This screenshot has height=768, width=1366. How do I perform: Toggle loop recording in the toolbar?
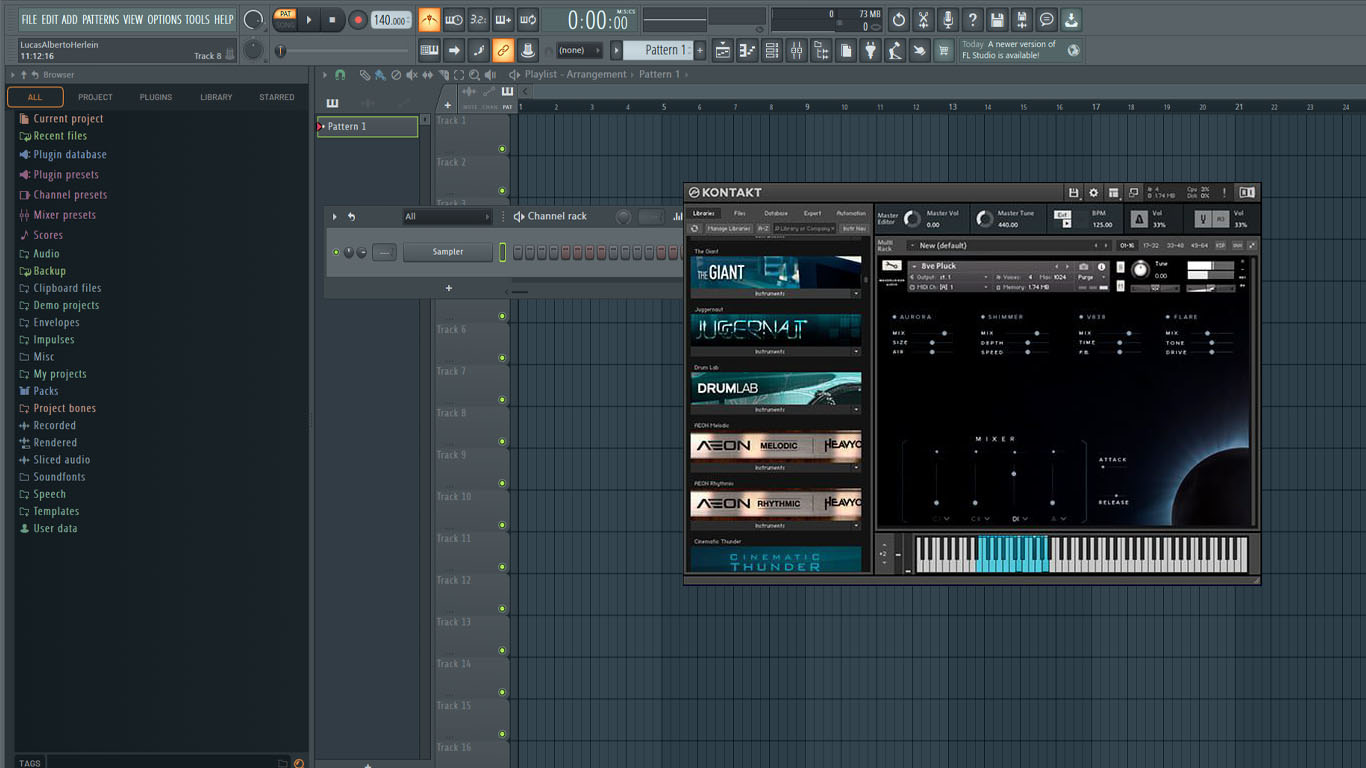(x=528, y=19)
